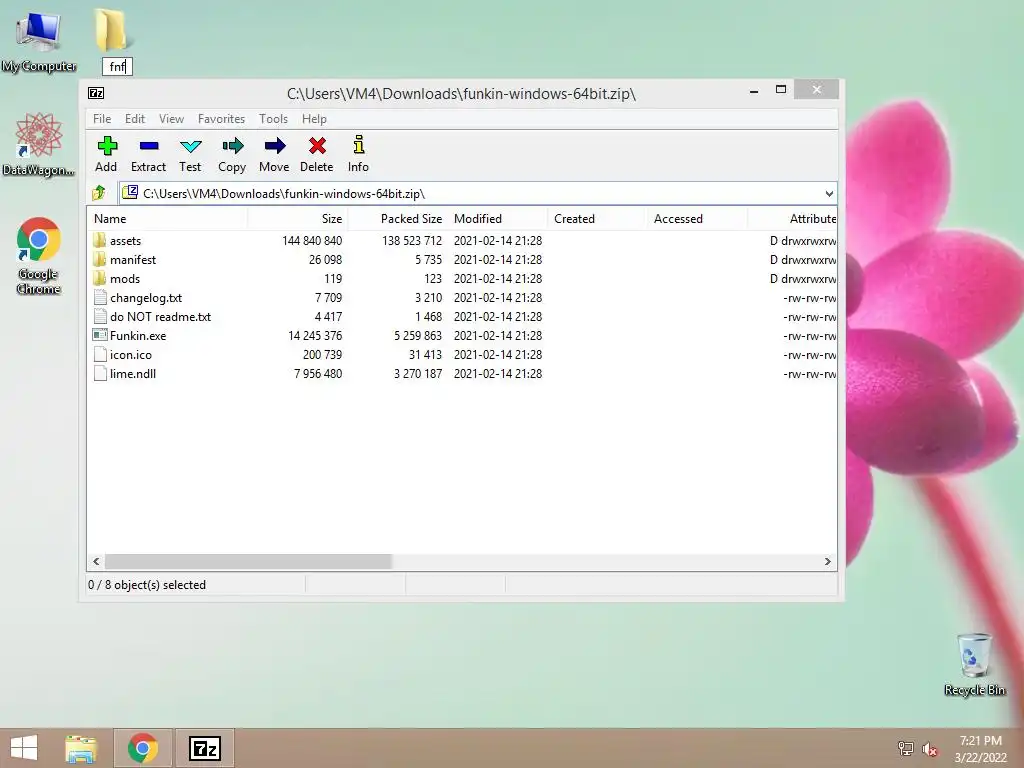Image resolution: width=1024 pixels, height=768 pixels.
Task: Open the Help menu
Action: (x=314, y=119)
